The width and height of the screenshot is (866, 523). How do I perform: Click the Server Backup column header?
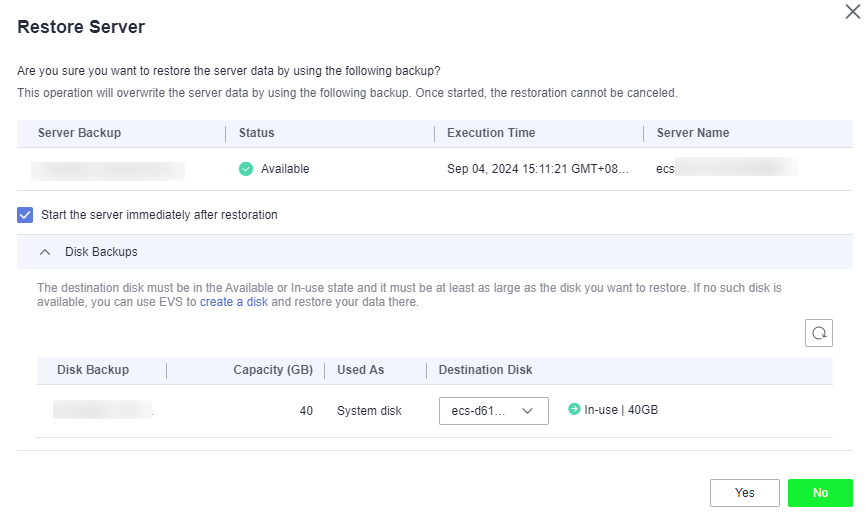point(79,133)
